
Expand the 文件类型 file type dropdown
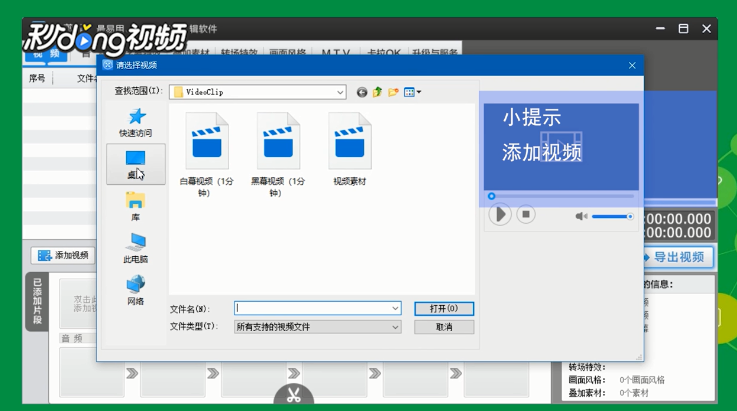[395, 327]
